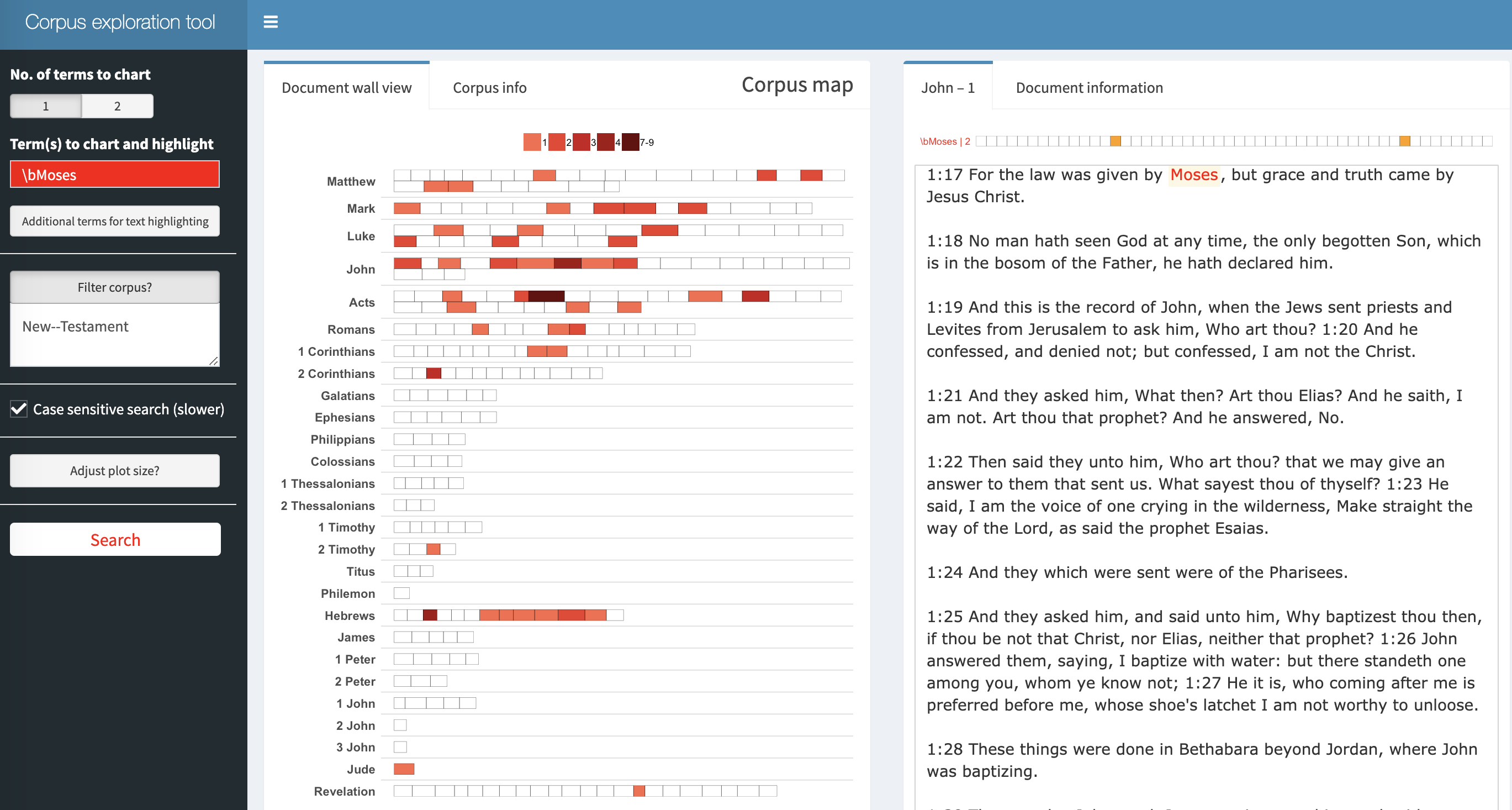Expand Adjust plot size? panel

[114, 471]
